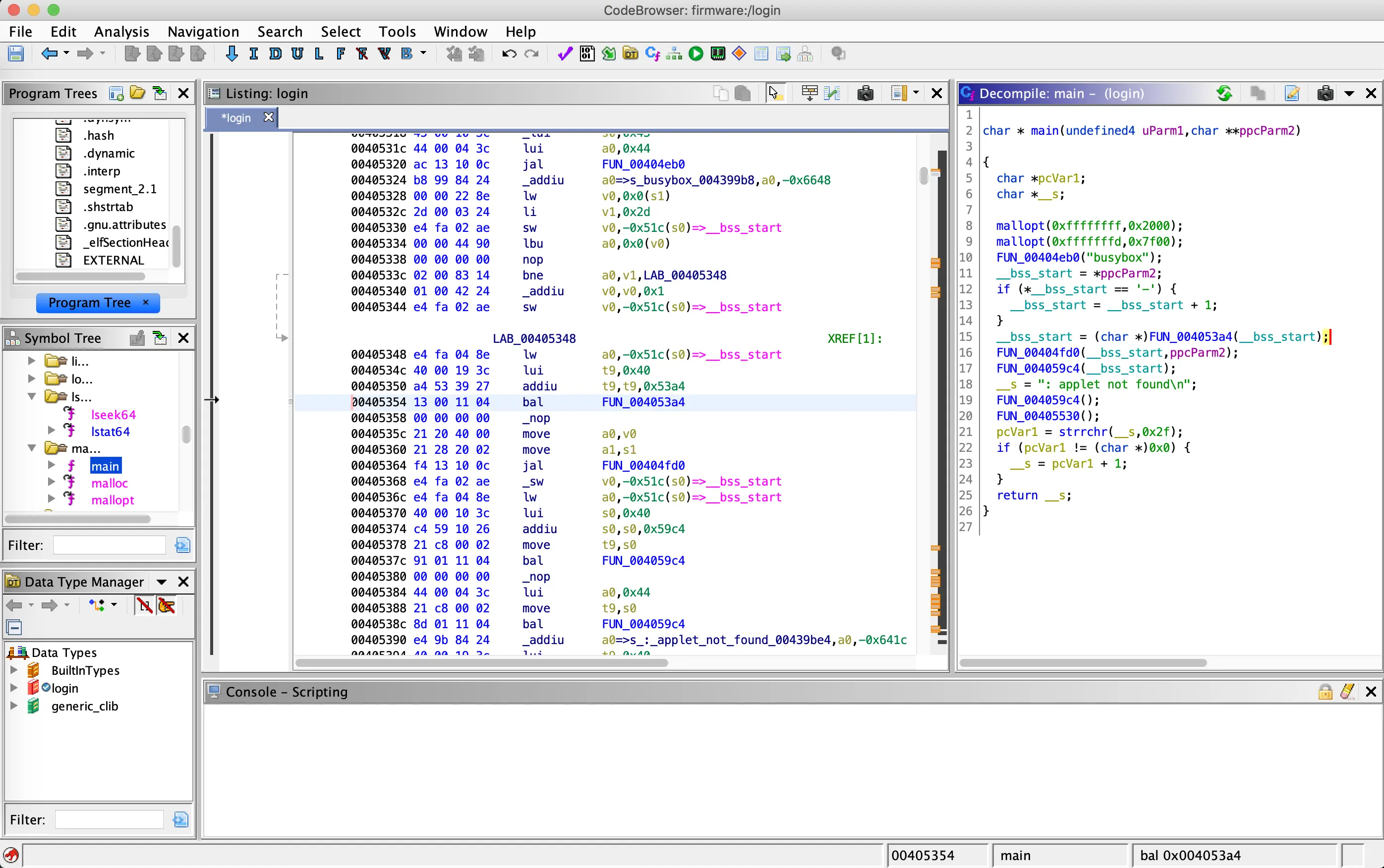Open the Data Type Manager dropdown menu arrow
Viewport: 1384px width, 868px height.
[x=162, y=582]
